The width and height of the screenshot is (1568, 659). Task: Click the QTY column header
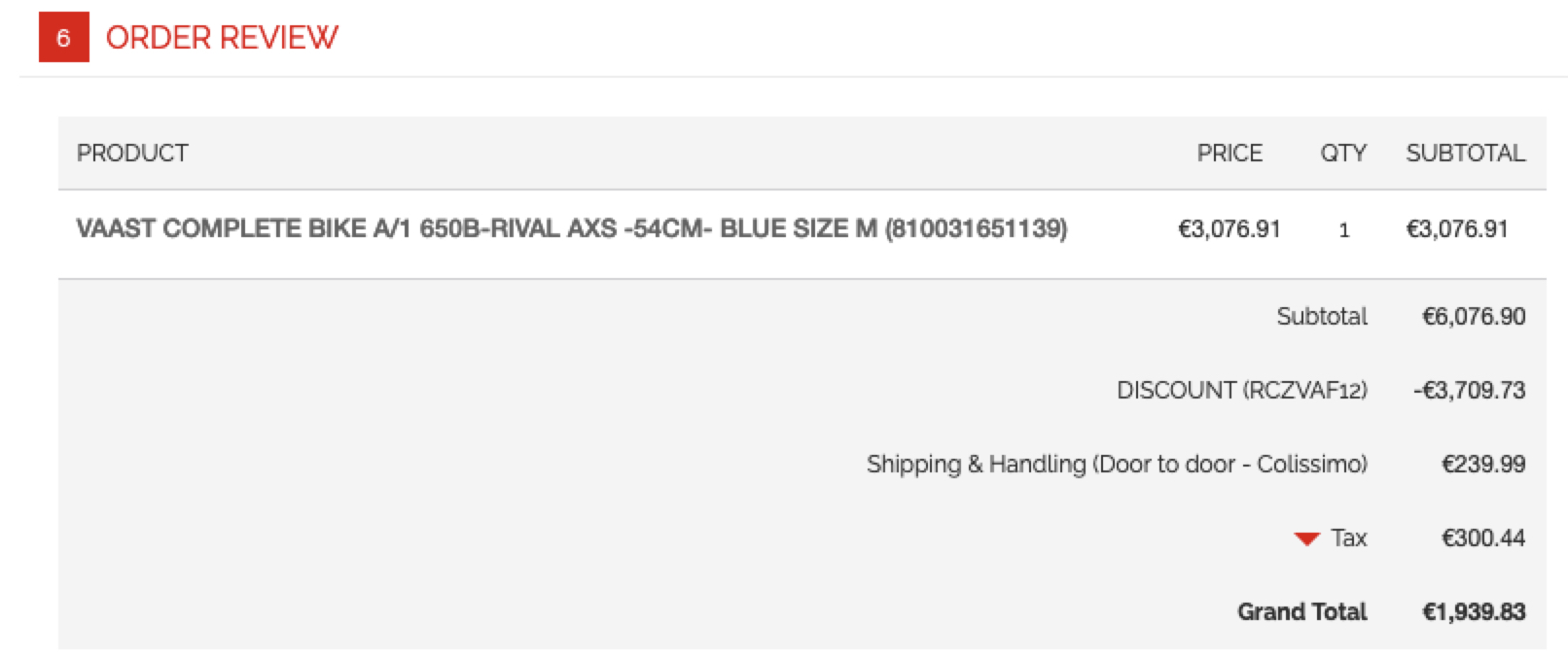[x=1343, y=153]
